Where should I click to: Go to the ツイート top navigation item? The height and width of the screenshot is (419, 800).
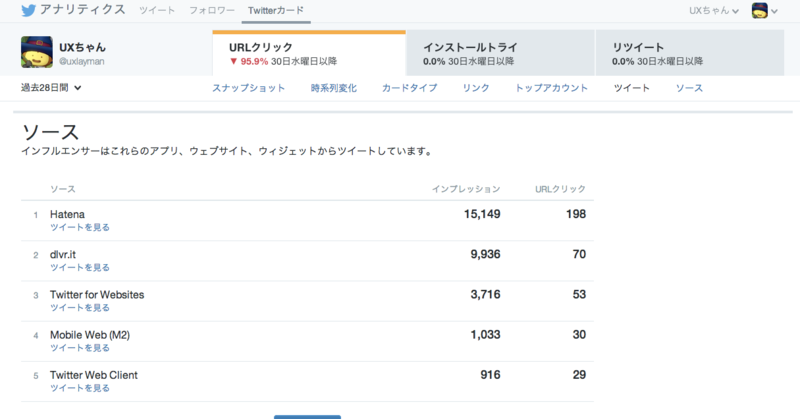click(x=157, y=10)
